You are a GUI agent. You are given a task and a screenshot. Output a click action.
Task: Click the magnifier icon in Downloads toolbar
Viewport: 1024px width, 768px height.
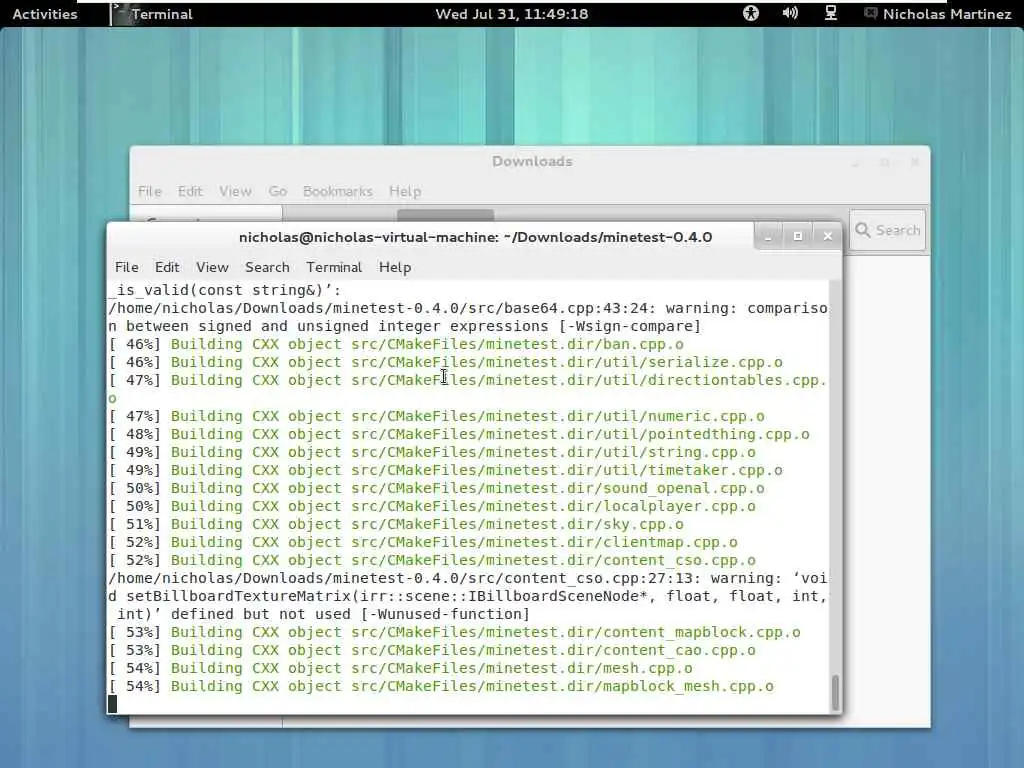coord(863,230)
